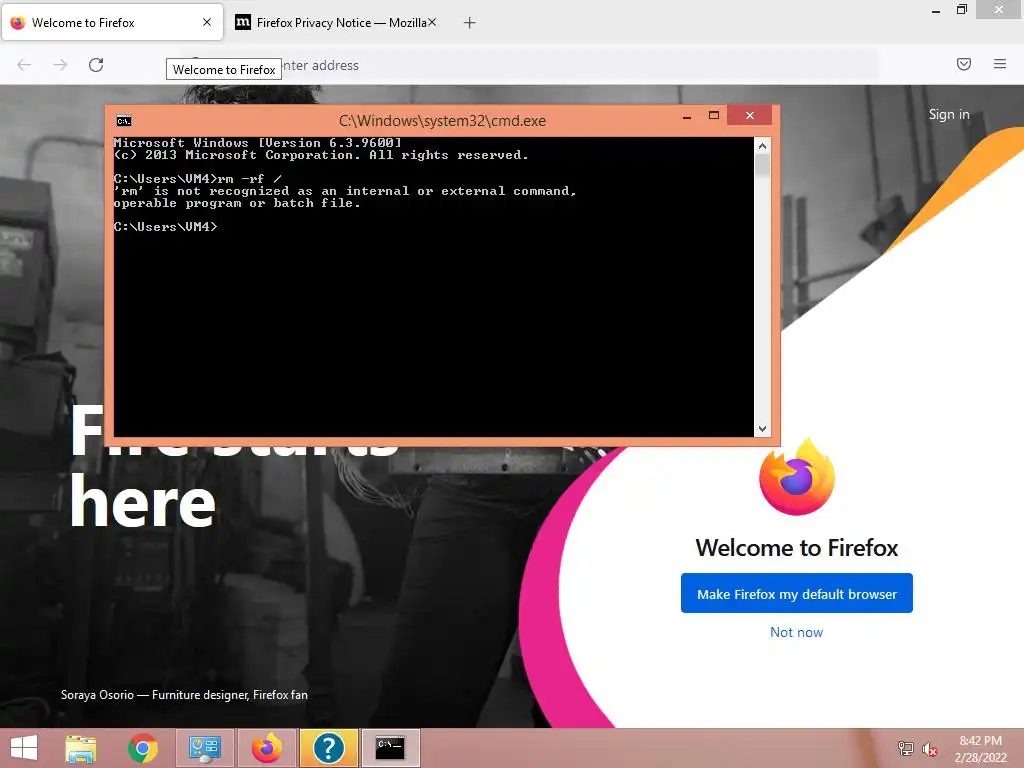Click the network tray icon
This screenshot has height=768, width=1024.
tap(905, 748)
